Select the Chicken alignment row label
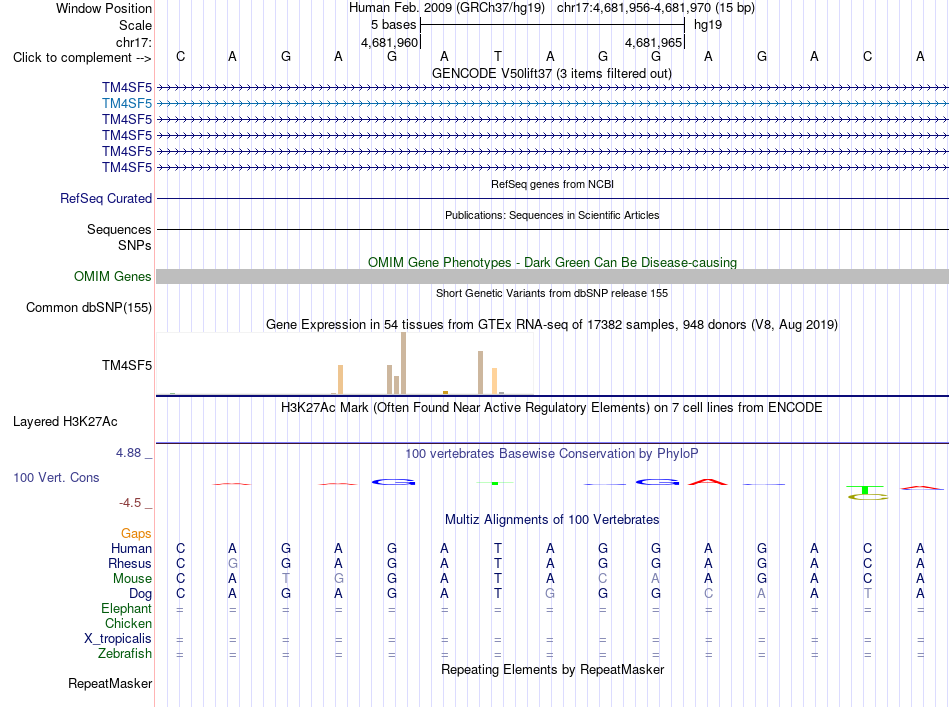Viewport: 950px width, 707px height. click(128, 624)
